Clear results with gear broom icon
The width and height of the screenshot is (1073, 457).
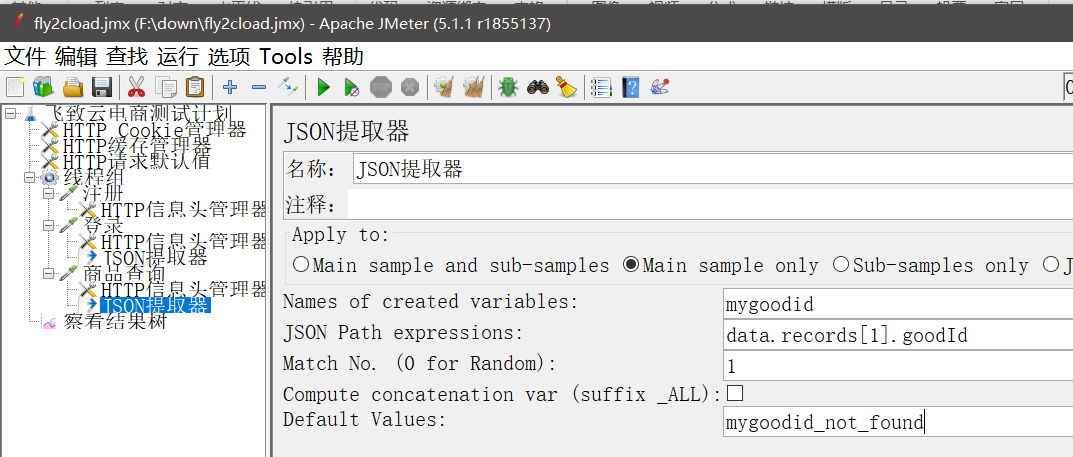(445, 87)
